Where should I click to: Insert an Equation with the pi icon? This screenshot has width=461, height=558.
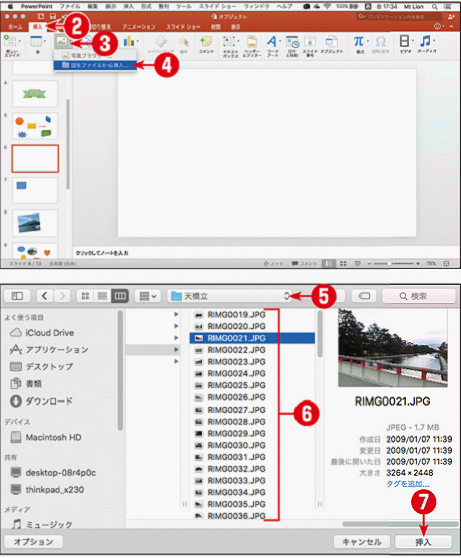pyautogui.click(x=358, y=41)
